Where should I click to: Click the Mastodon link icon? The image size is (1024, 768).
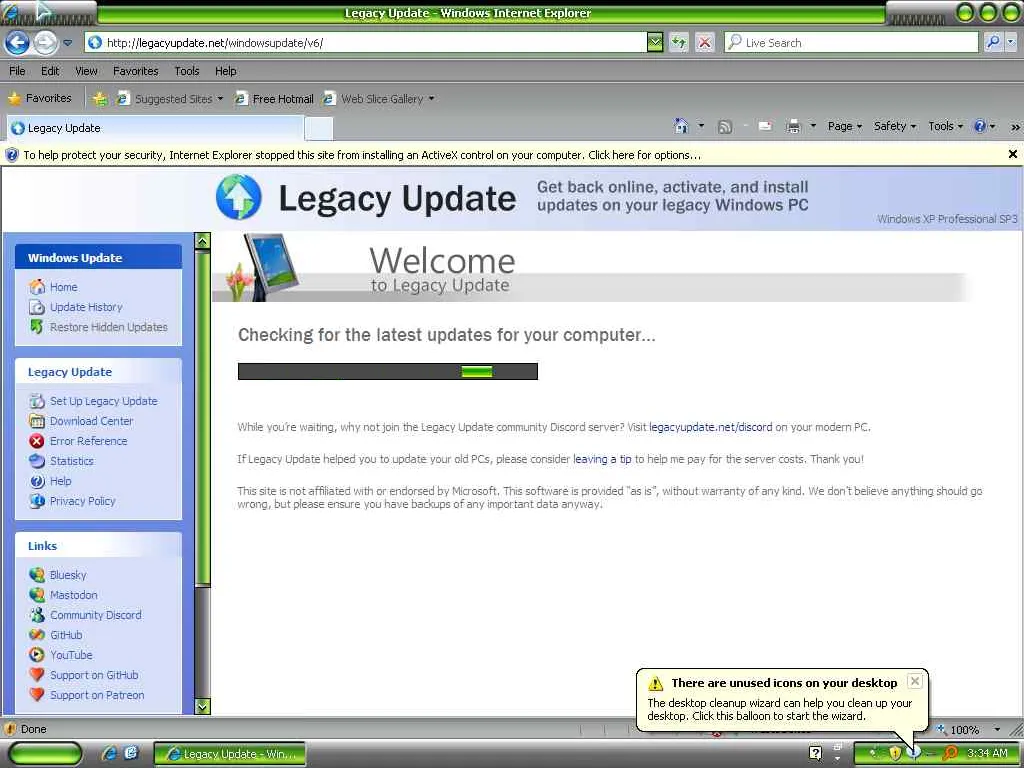[x=37, y=595]
